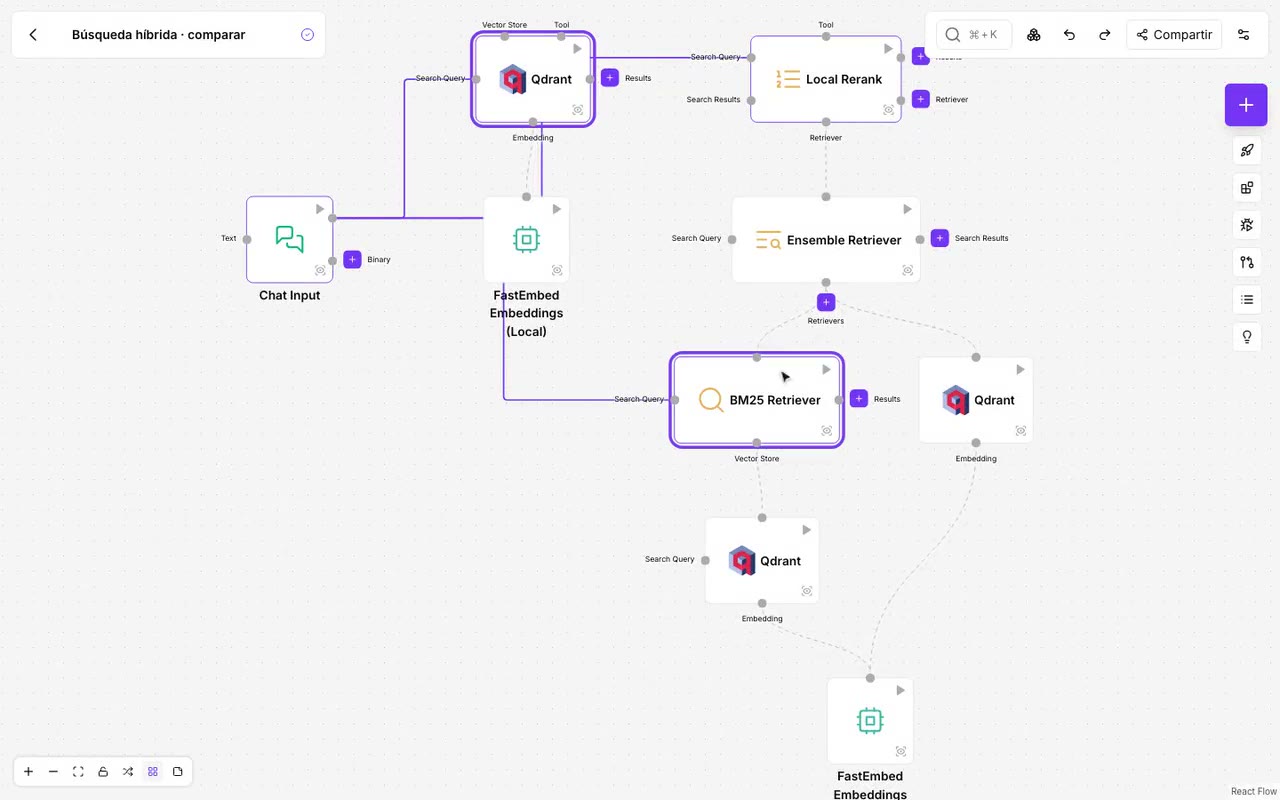The height and width of the screenshot is (800, 1280).
Task: Run the Local Rerank node
Action: pos(888,49)
